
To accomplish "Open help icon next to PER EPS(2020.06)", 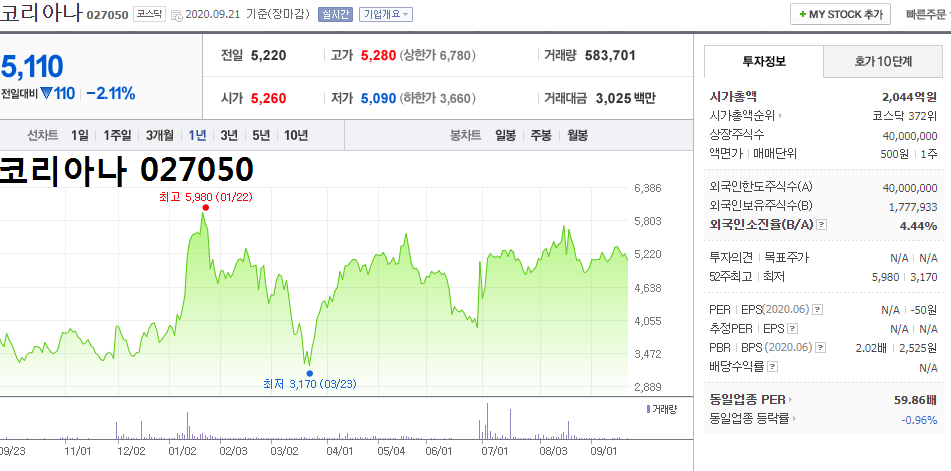I will tap(818, 310).
